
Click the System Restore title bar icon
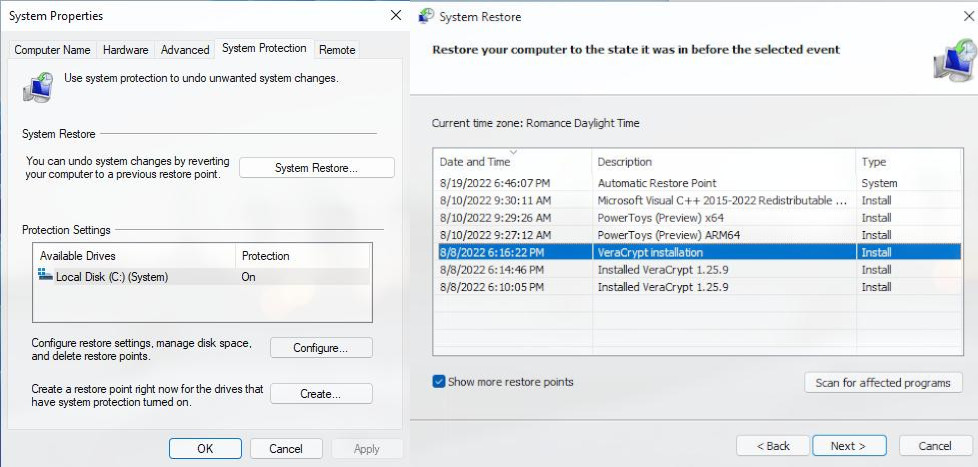coord(427,16)
